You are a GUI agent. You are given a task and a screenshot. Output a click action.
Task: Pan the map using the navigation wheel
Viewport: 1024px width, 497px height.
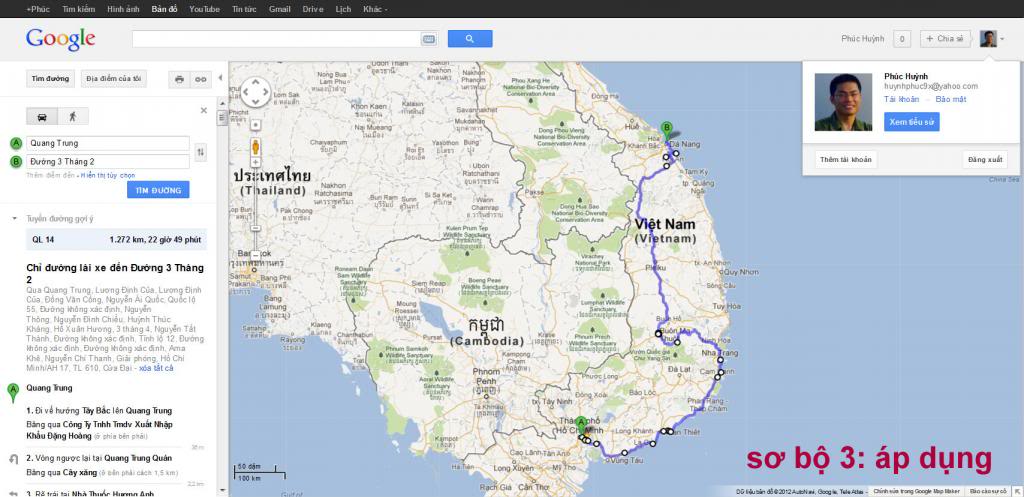255,92
